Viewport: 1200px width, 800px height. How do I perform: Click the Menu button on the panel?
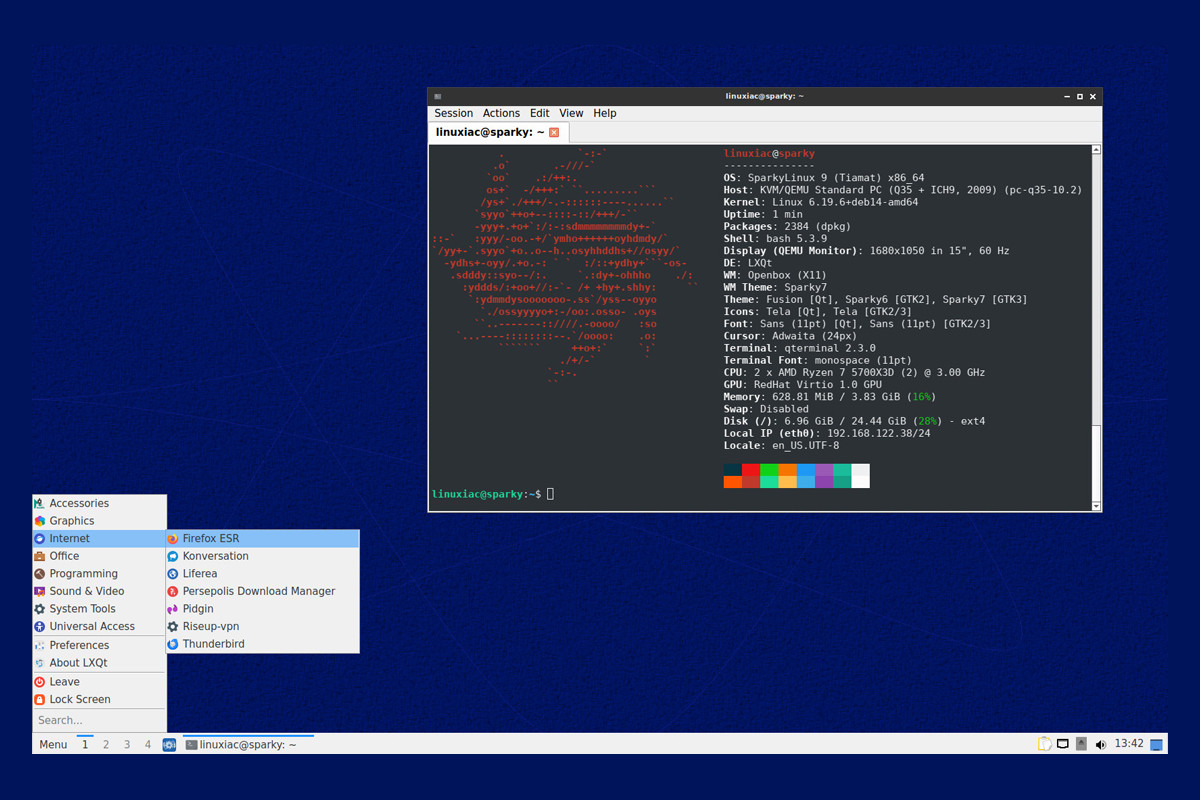point(53,744)
